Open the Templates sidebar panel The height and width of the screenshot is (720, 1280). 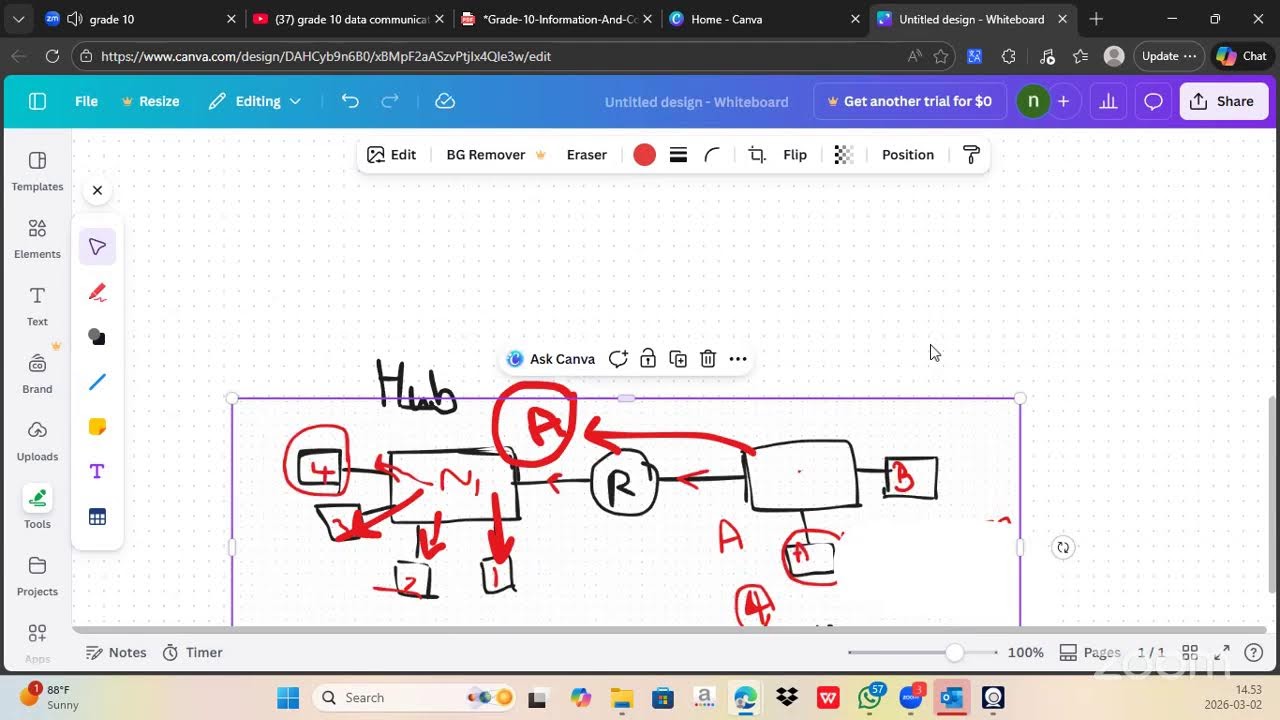click(37, 171)
